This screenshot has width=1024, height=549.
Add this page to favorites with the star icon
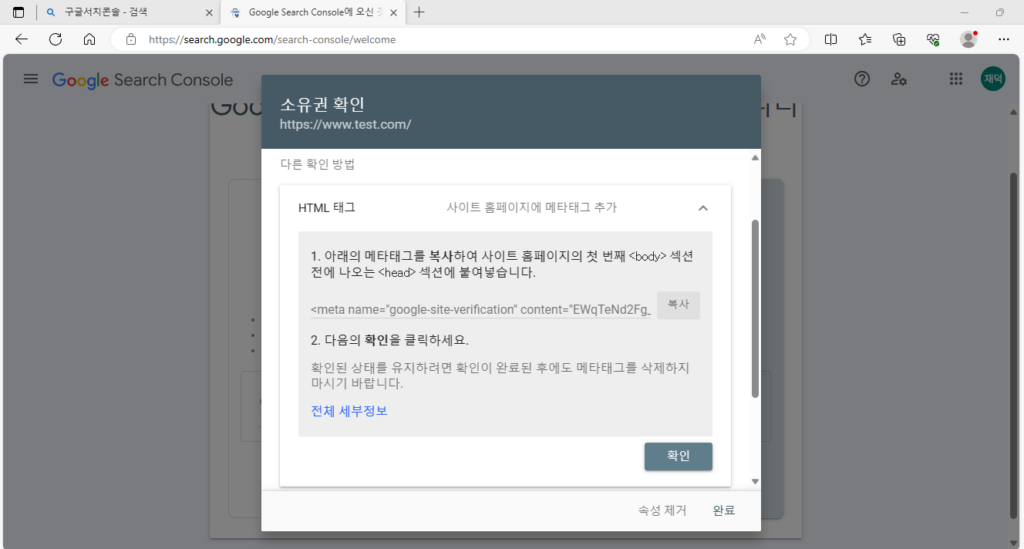(x=790, y=39)
